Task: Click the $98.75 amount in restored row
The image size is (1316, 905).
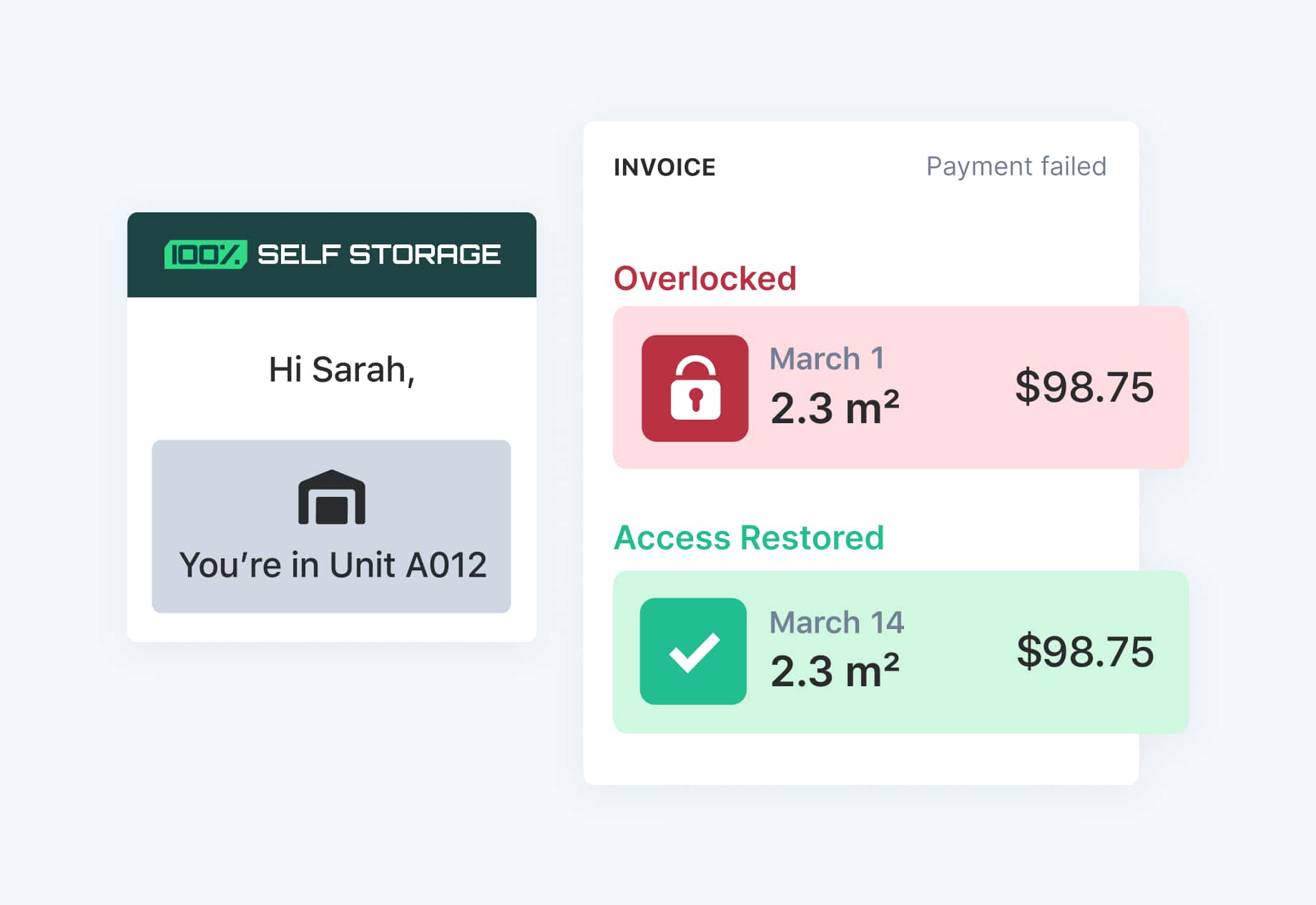Action: click(1084, 651)
